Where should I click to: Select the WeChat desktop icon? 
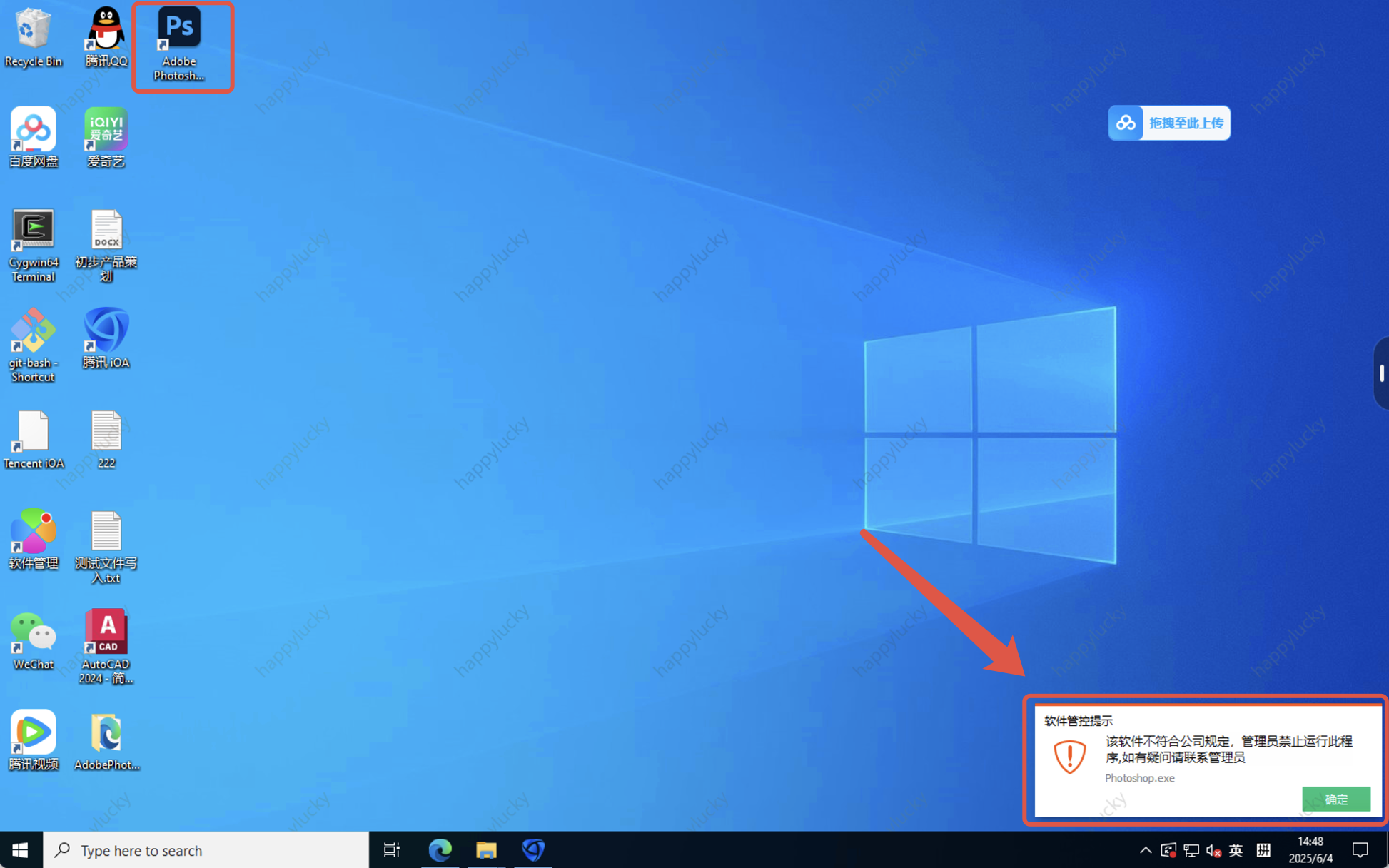point(33,632)
